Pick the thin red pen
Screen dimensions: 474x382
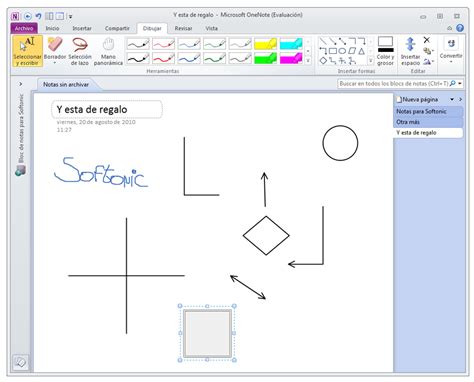click(x=163, y=44)
